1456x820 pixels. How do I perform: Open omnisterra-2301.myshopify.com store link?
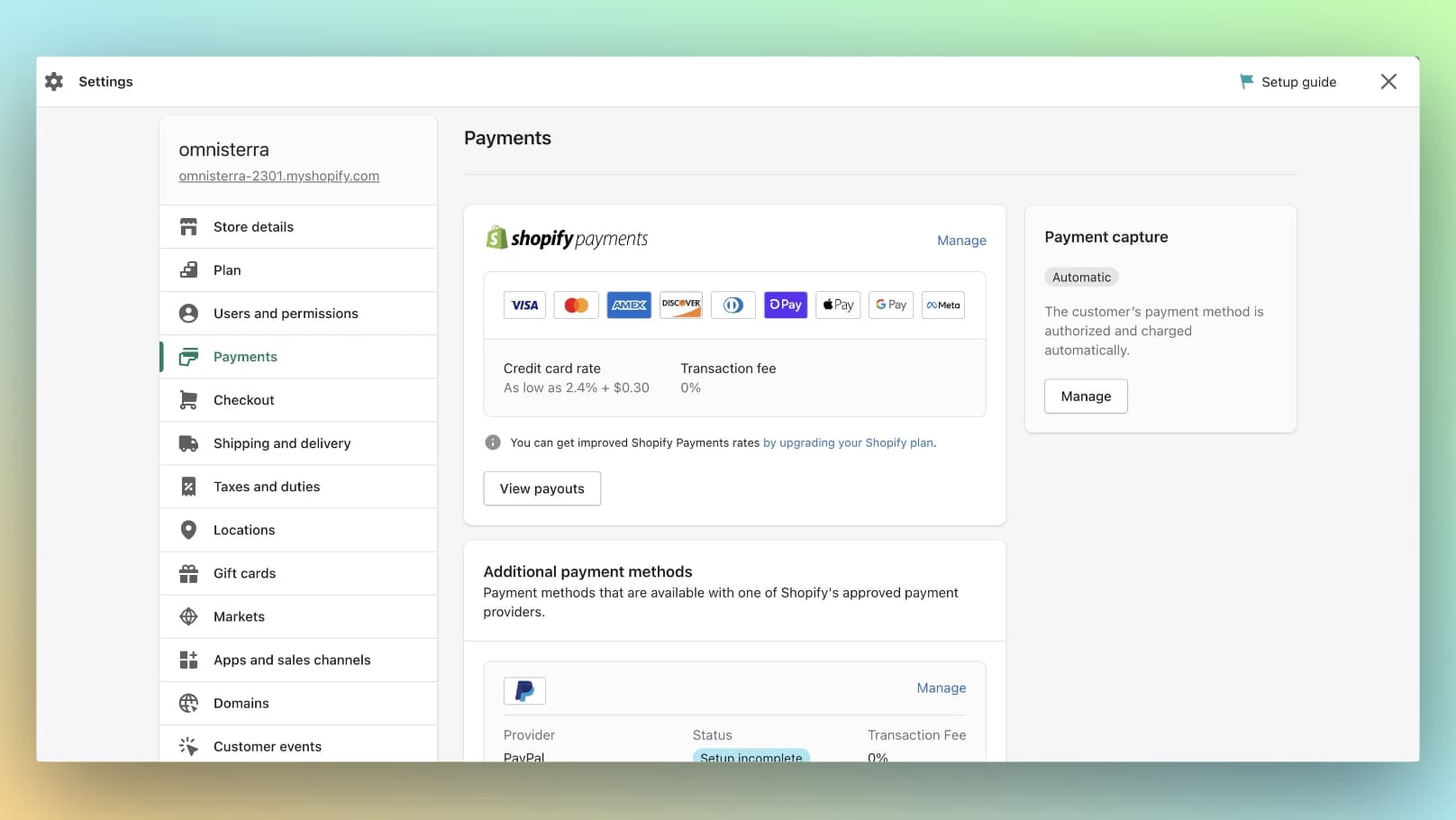click(278, 176)
